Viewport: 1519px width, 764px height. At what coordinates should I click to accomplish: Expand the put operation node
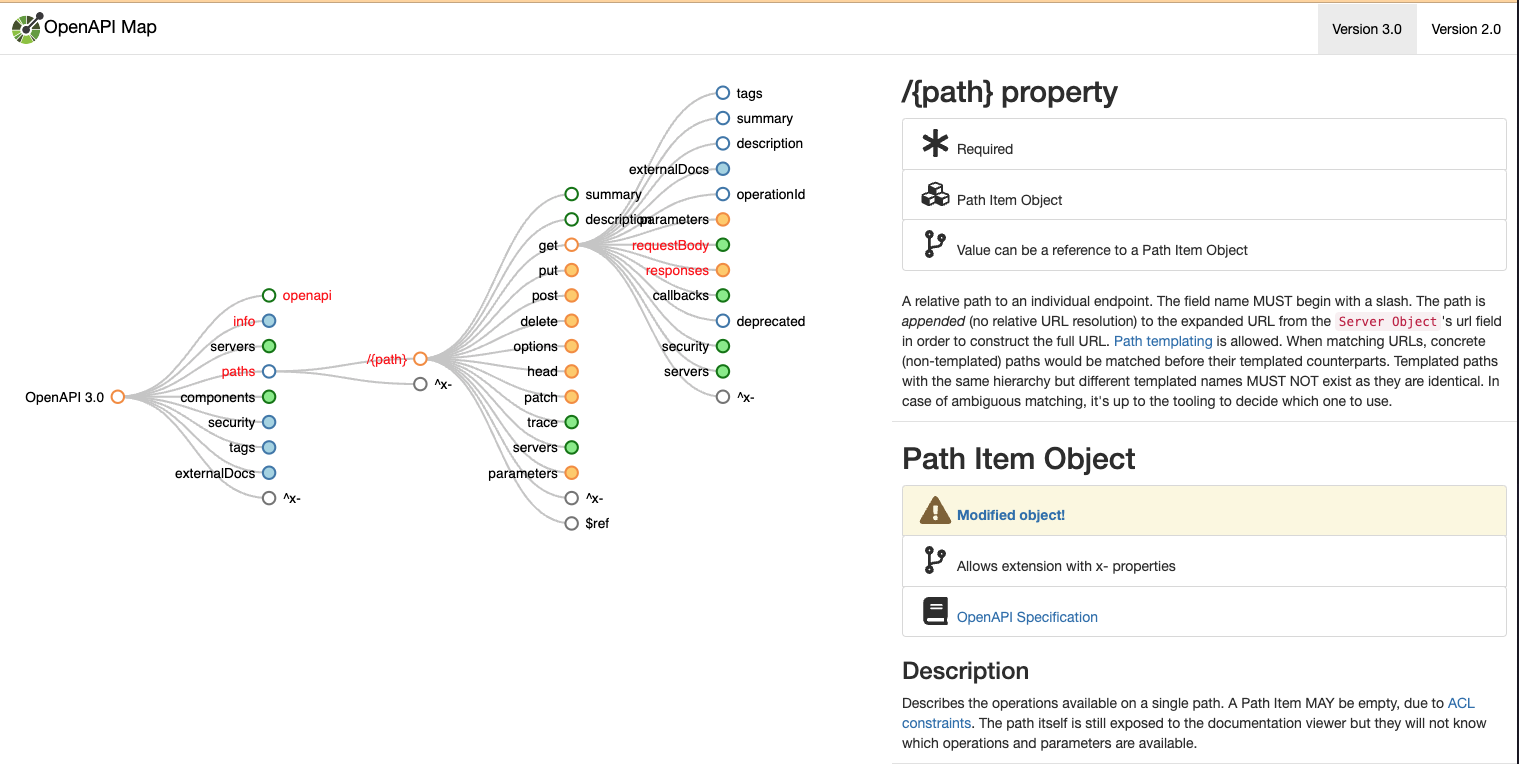coord(572,270)
